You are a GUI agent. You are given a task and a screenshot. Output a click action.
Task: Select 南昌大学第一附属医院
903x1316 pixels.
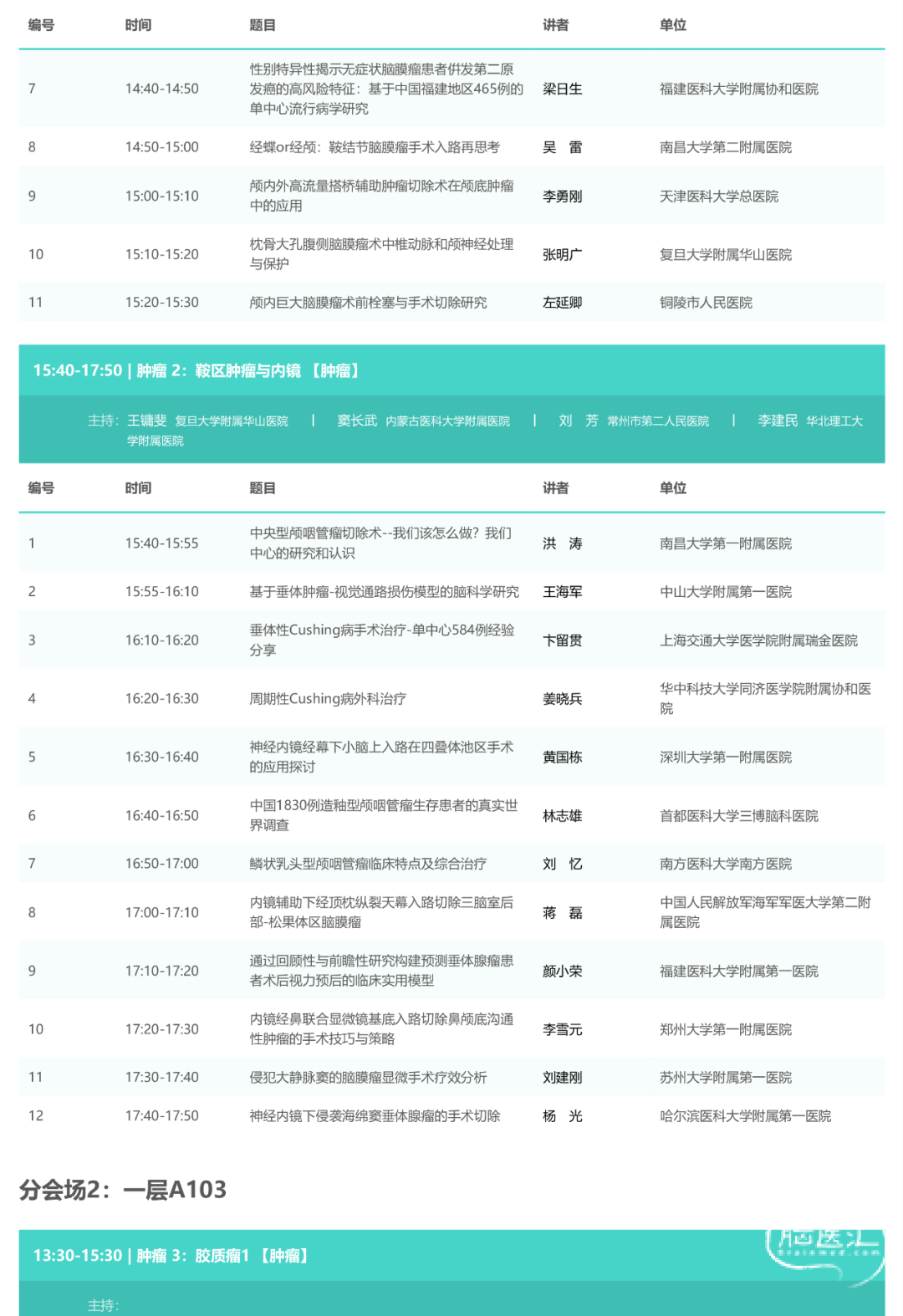coord(726,543)
